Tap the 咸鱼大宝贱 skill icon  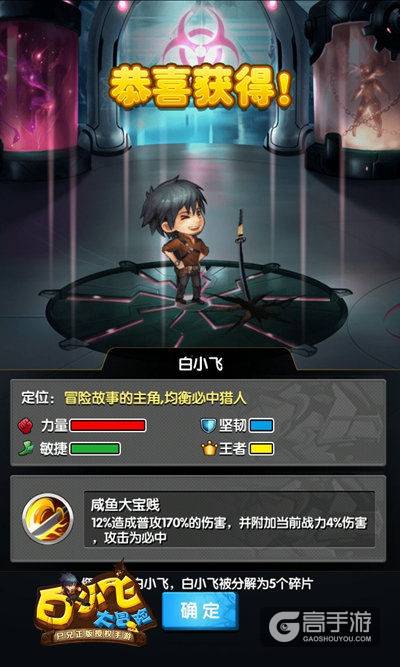point(48,519)
